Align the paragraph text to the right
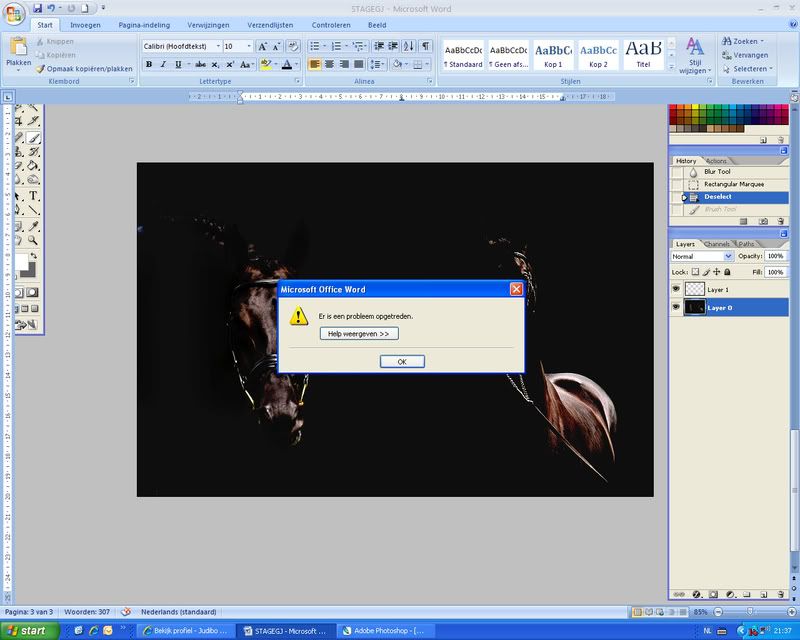Viewport: 800px width, 640px height. click(344, 64)
